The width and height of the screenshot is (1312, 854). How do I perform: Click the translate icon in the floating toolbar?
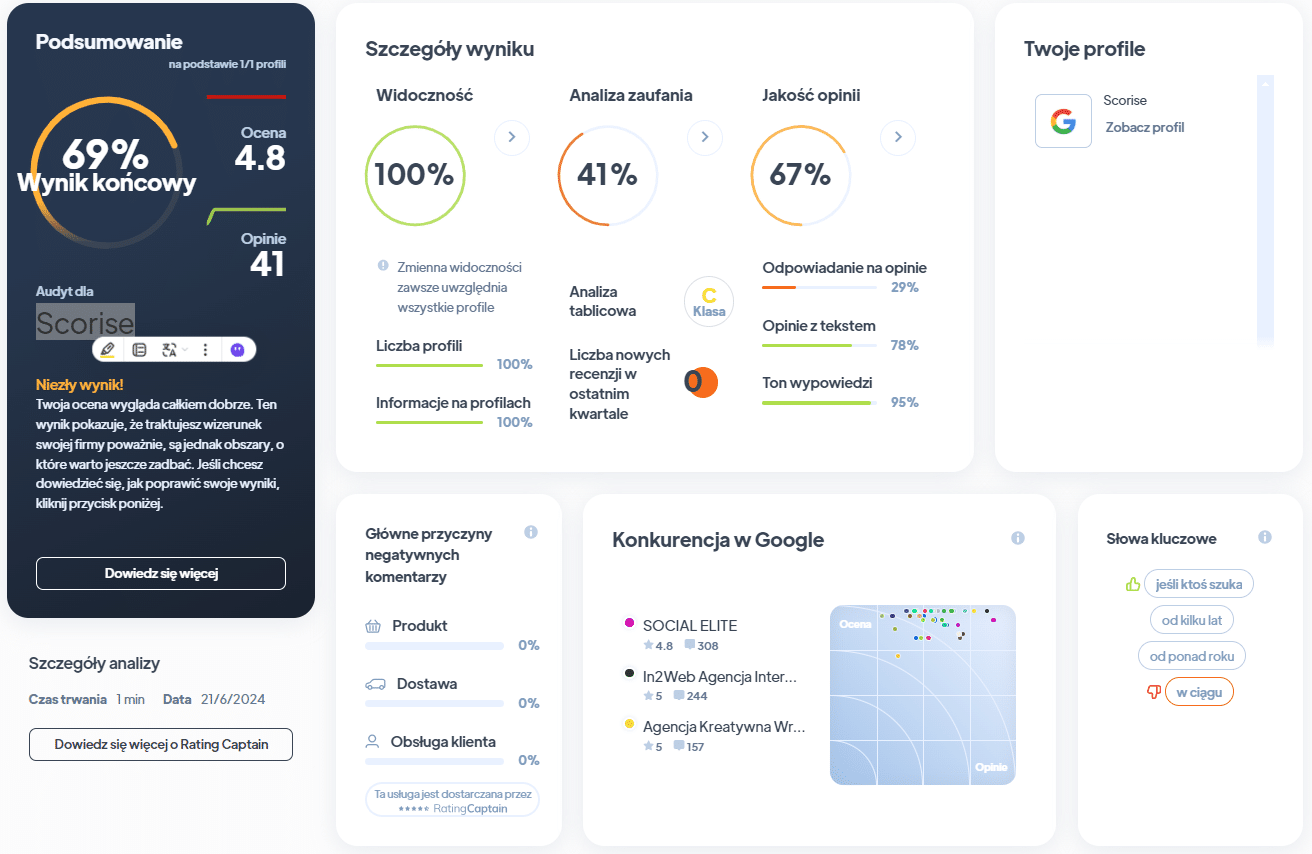(169, 350)
